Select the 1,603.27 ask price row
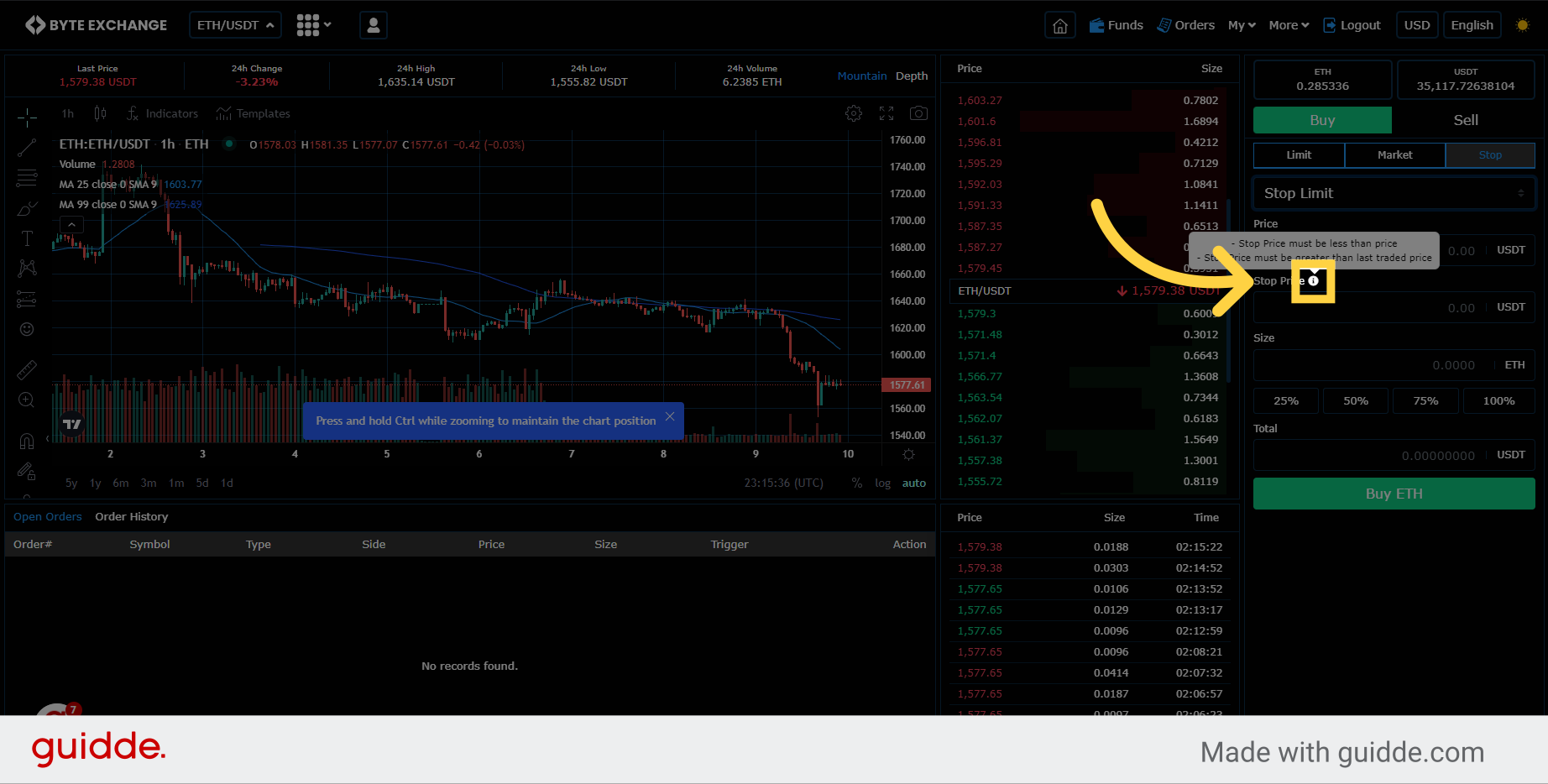This screenshot has height=784, width=1548. [1088, 100]
